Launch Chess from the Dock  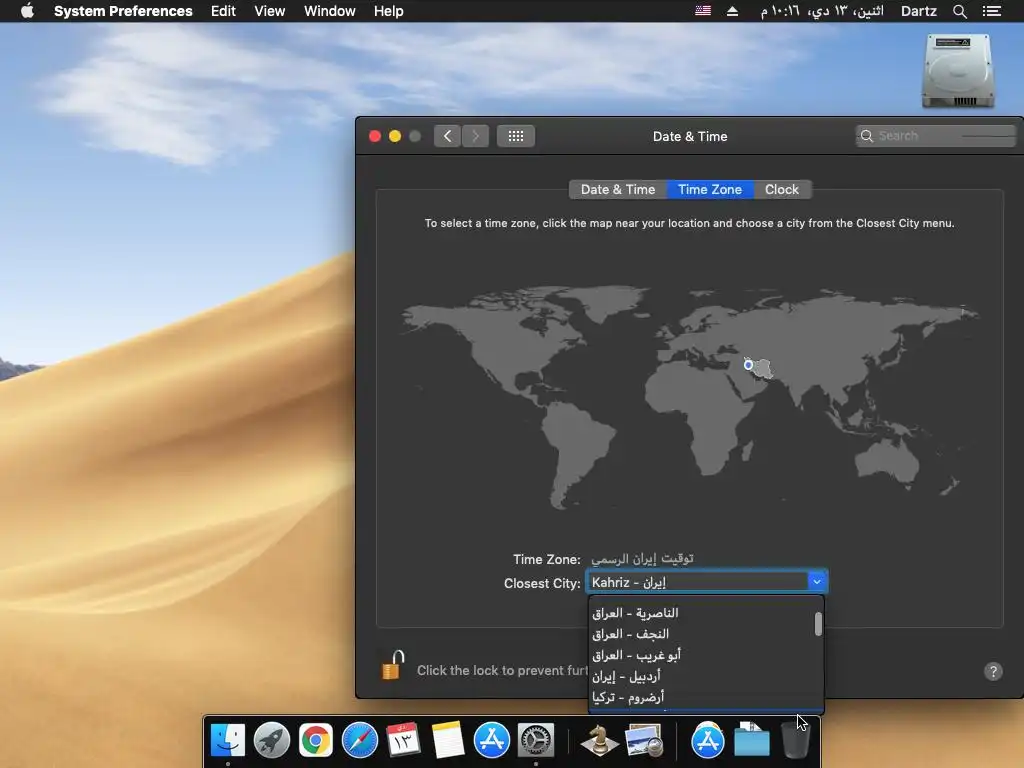pyautogui.click(x=599, y=740)
